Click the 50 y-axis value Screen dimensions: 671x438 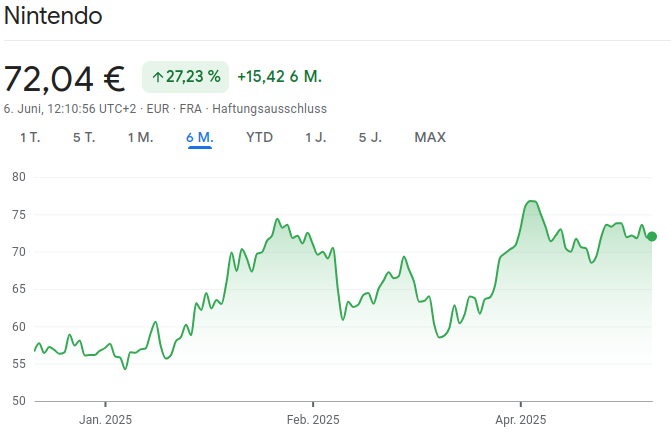click(19, 401)
